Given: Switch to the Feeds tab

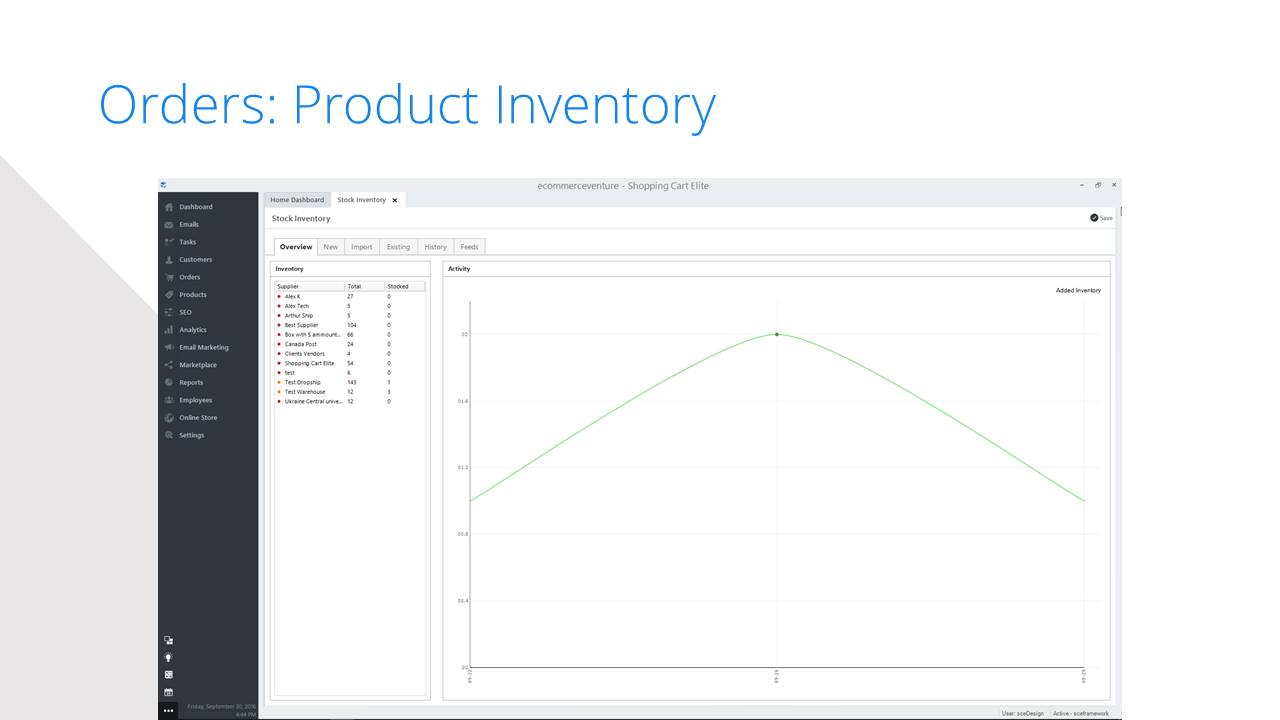Looking at the screenshot, I should (x=469, y=247).
